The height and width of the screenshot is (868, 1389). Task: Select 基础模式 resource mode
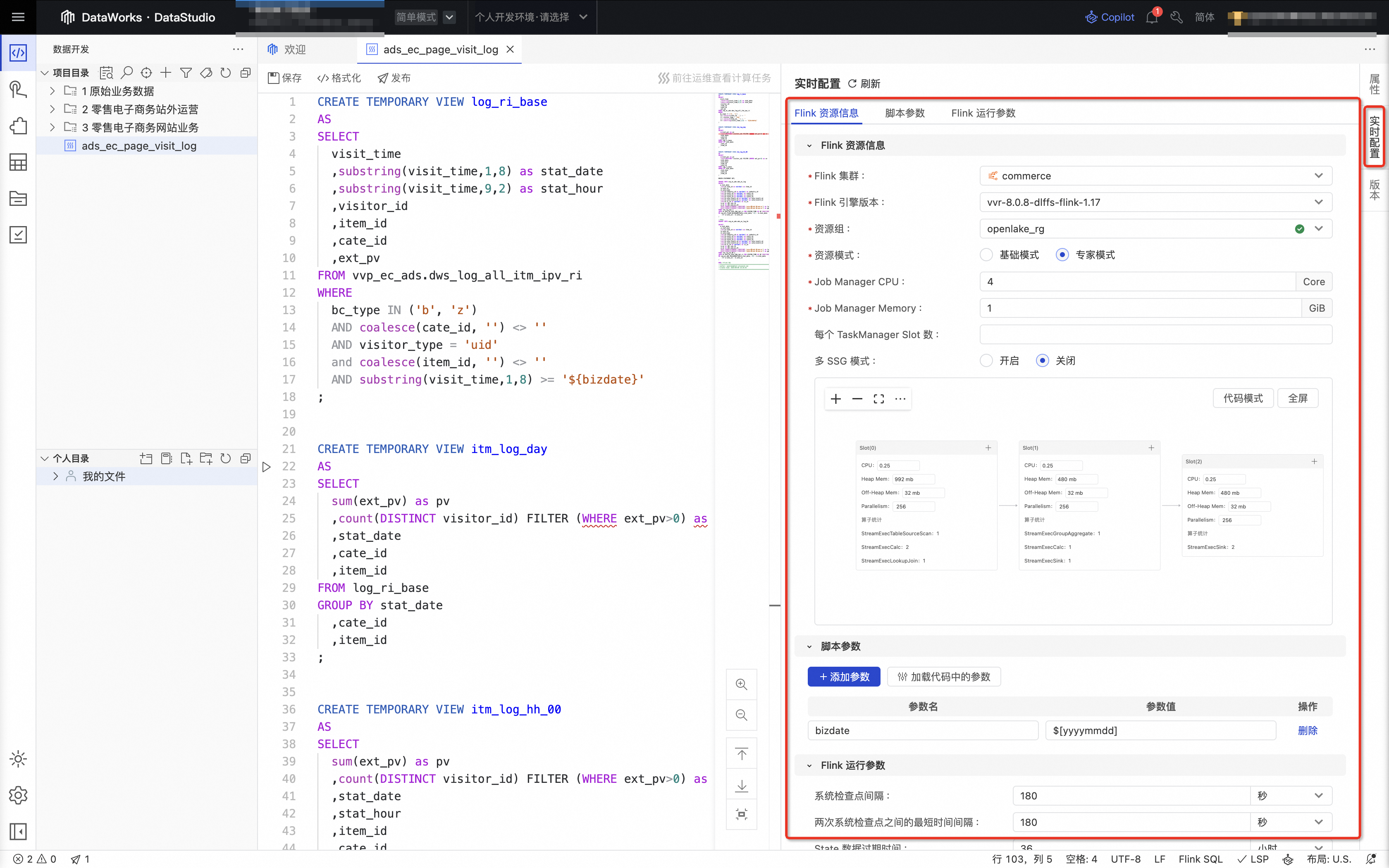(x=986, y=255)
